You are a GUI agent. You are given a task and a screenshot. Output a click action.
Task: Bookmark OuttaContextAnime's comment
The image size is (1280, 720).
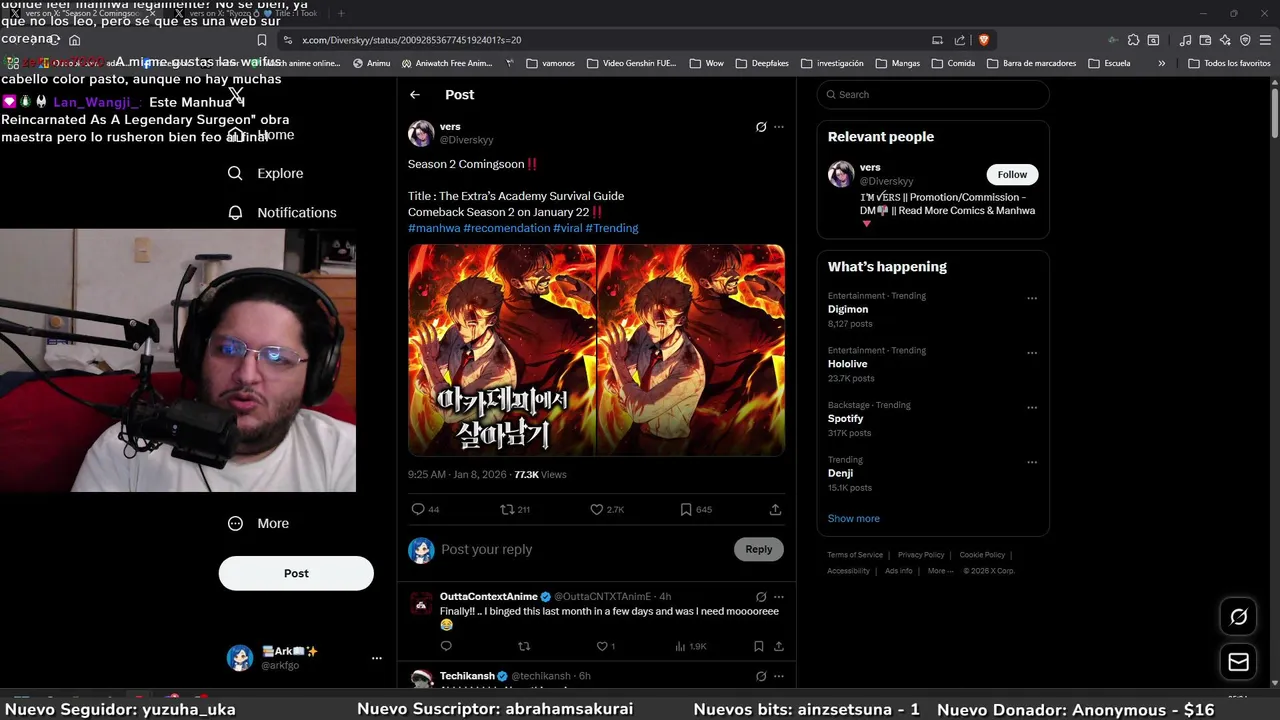[x=759, y=647]
